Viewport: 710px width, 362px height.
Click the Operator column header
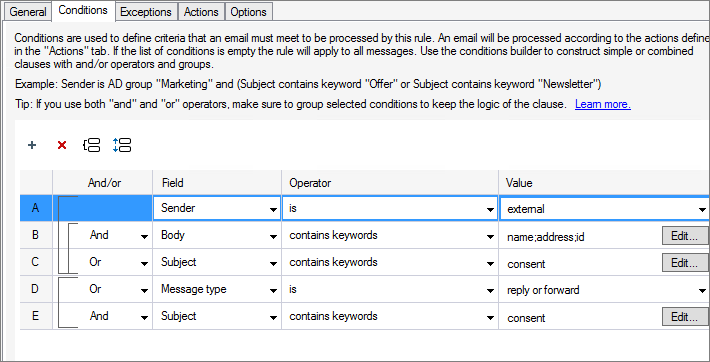(x=390, y=183)
